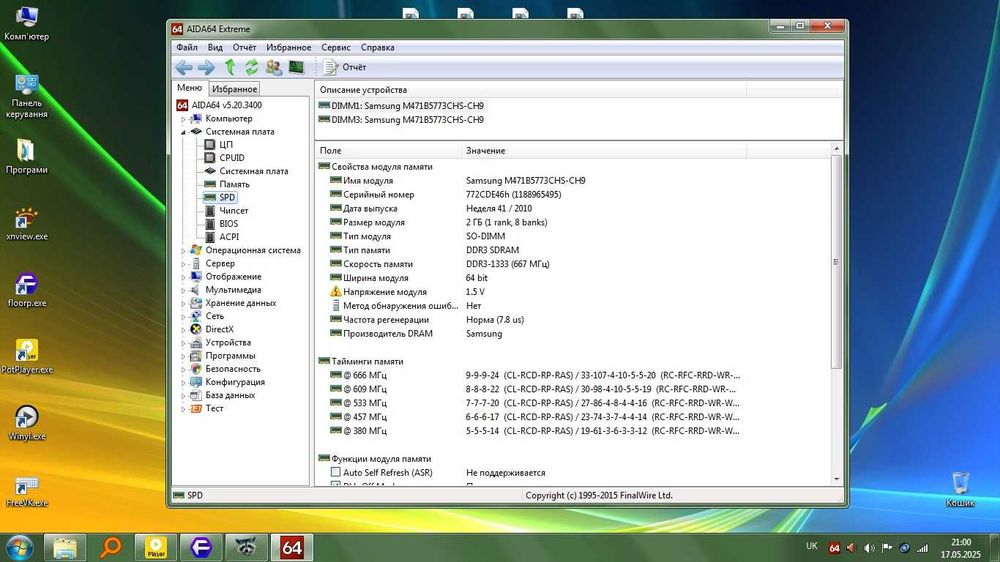Select CPUID in the tree
The height and width of the screenshot is (562, 1000).
[232, 158]
